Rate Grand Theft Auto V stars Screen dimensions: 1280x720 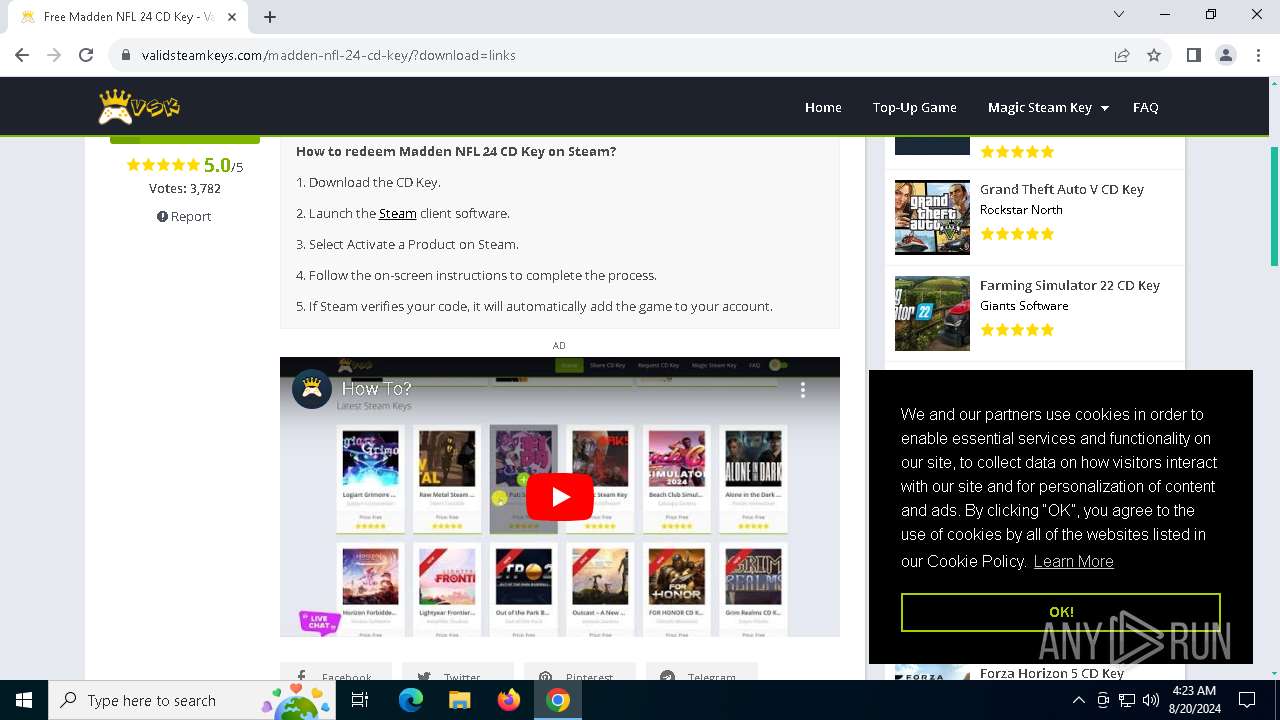[1017, 234]
